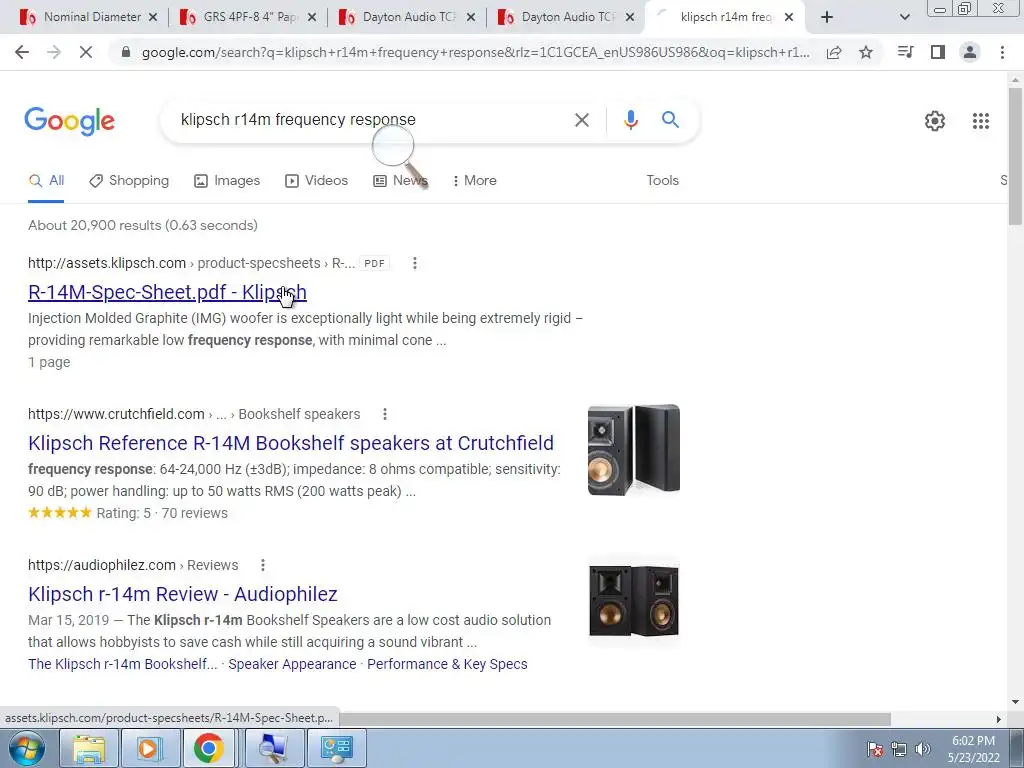Select the All results tab
Image resolution: width=1024 pixels, height=768 pixels.
tap(46, 181)
